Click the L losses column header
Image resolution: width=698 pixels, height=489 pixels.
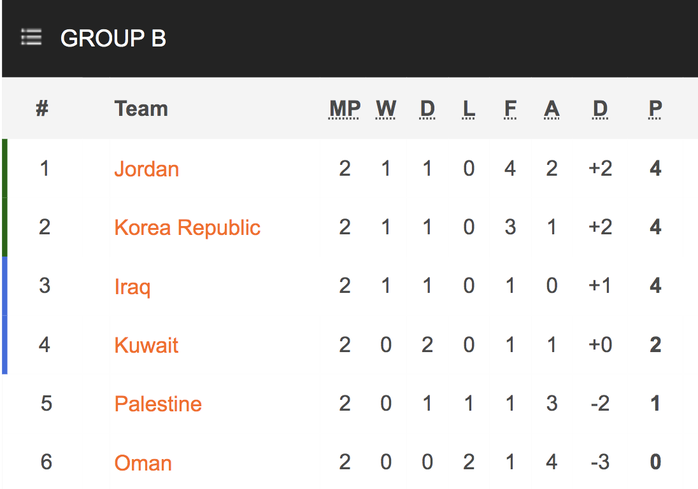pyautogui.click(x=468, y=109)
